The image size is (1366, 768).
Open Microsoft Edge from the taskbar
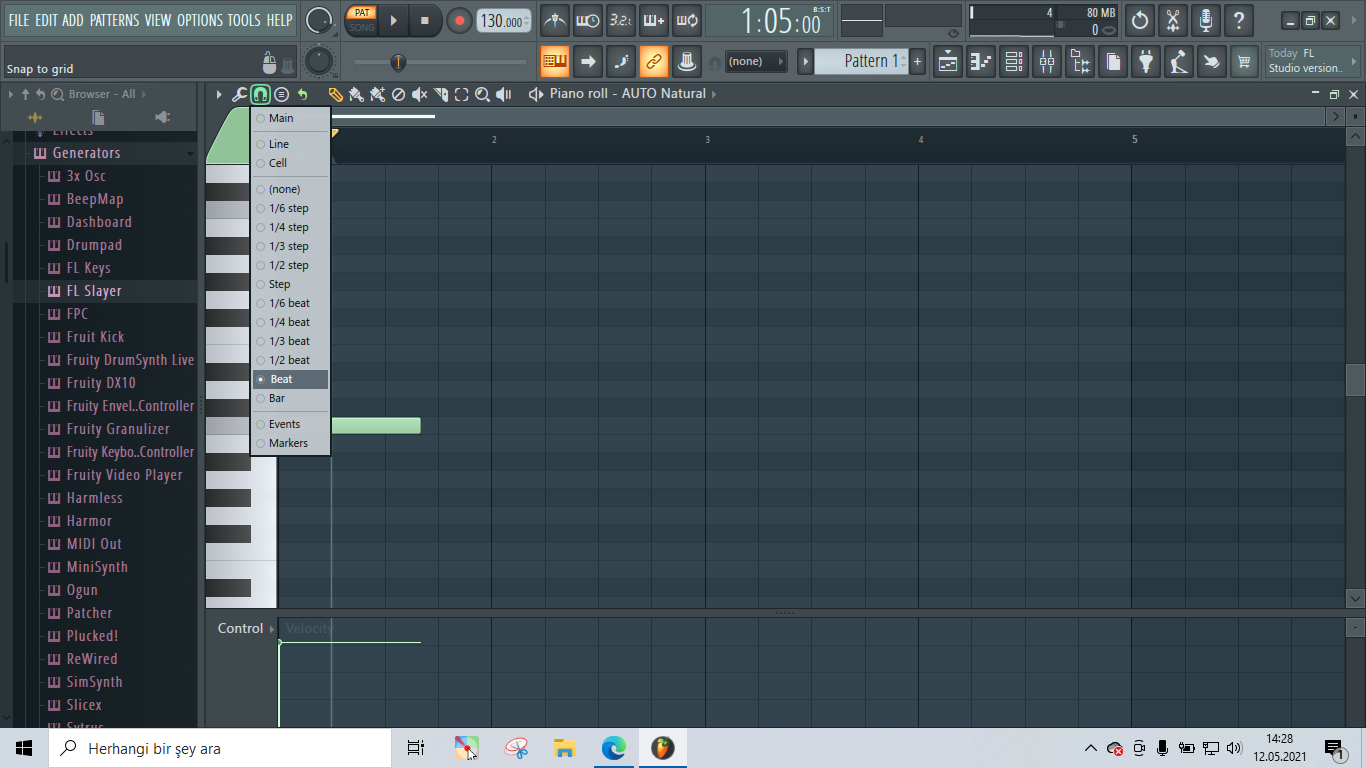click(x=613, y=748)
